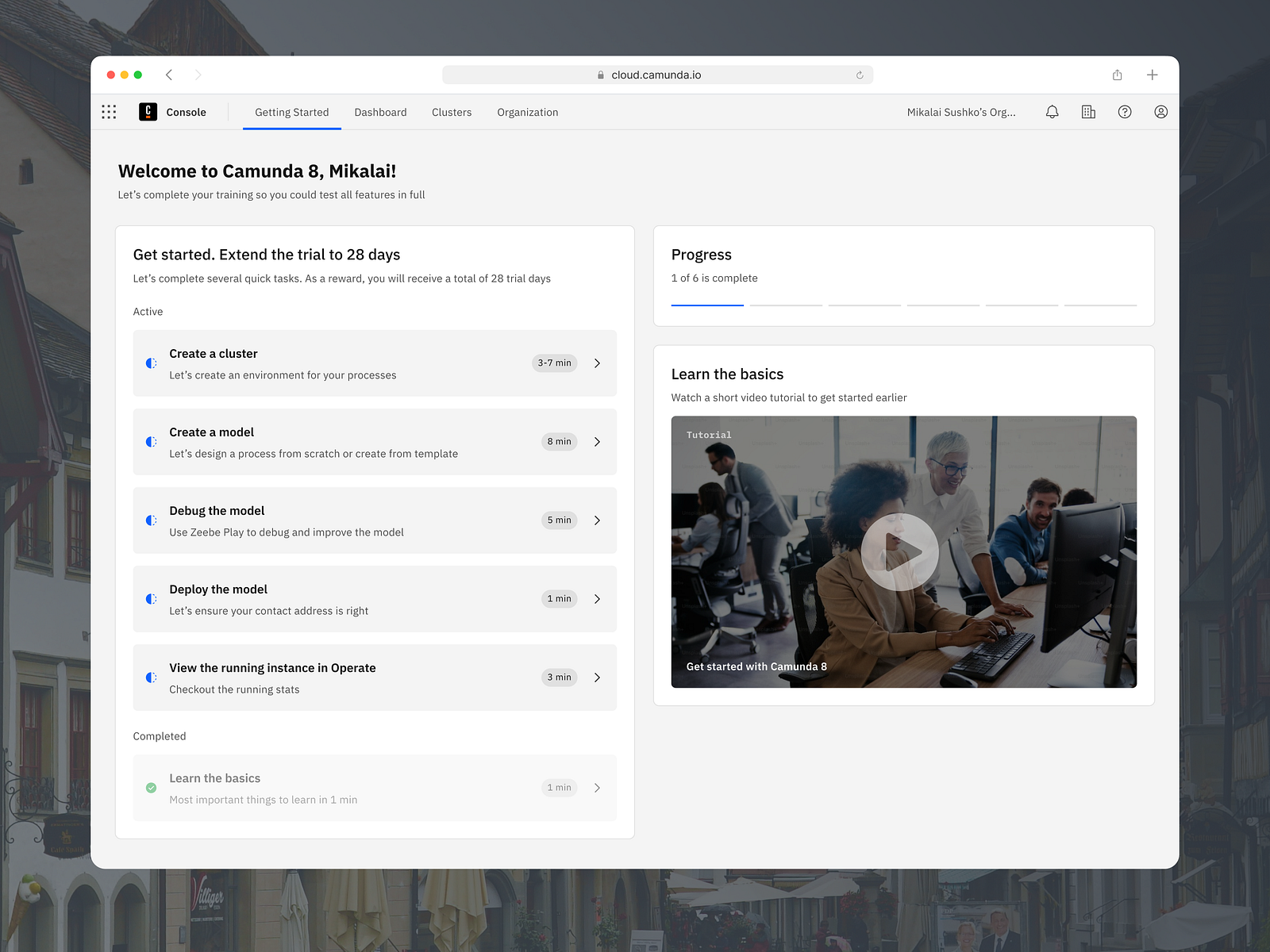This screenshot has width=1270, height=952.
Task: Click the "1 of 6 is complete" text
Action: coord(714,278)
